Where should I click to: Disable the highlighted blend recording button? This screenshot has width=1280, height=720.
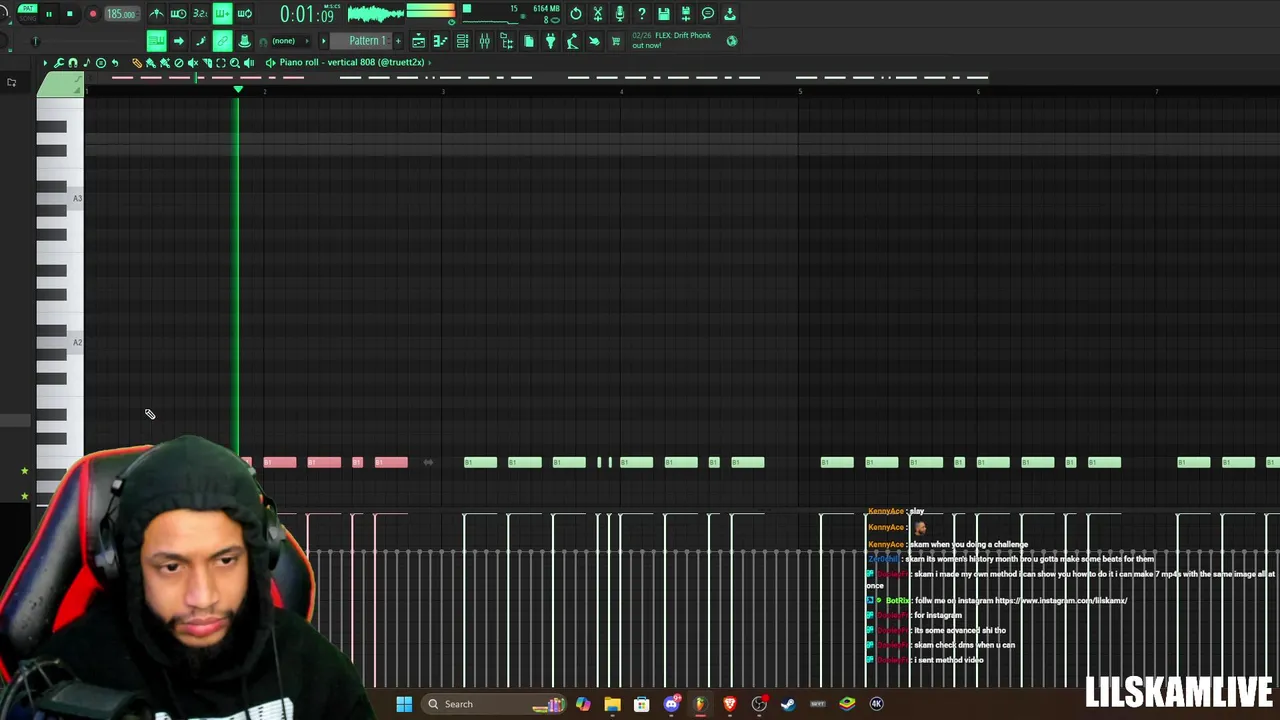pos(222,14)
